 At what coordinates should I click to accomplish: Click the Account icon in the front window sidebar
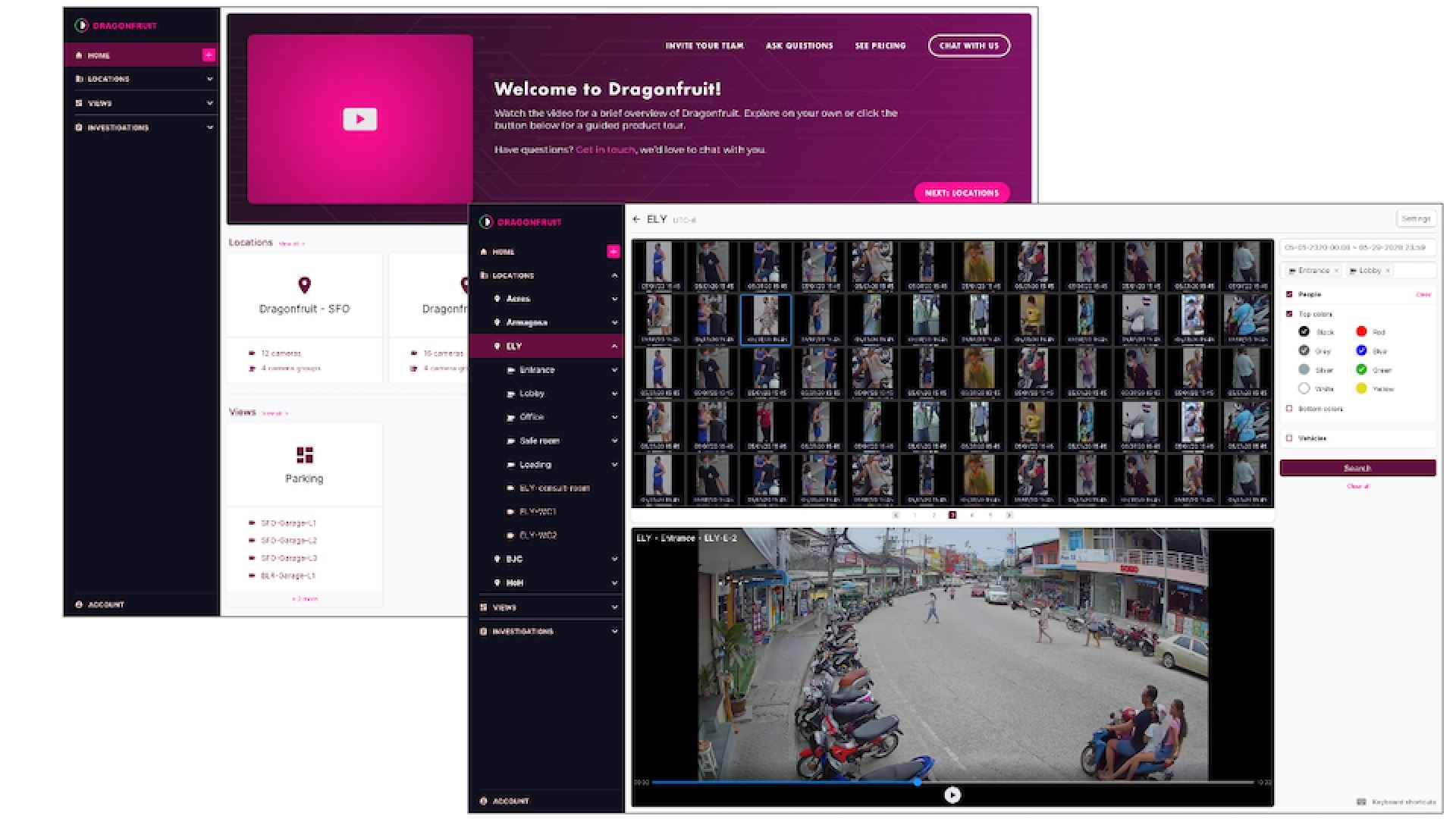point(483,801)
